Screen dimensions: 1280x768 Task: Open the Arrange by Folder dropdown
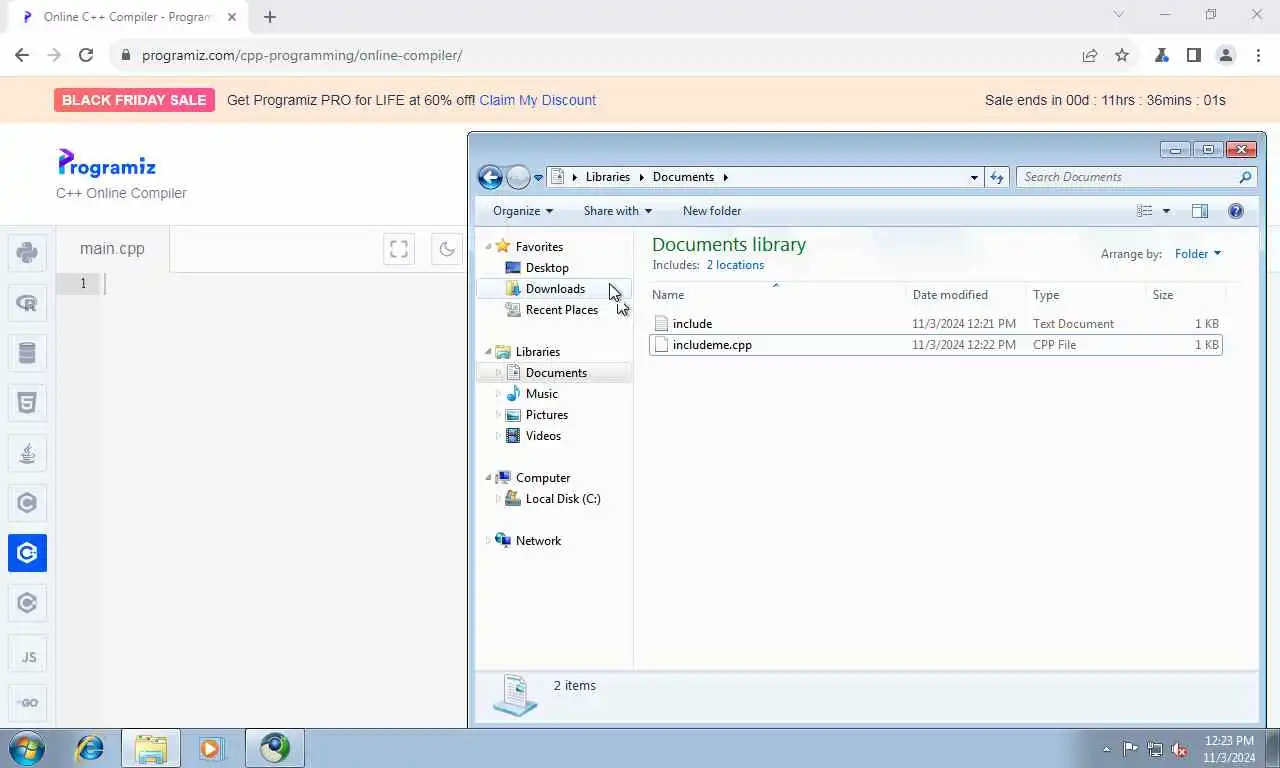click(1198, 254)
